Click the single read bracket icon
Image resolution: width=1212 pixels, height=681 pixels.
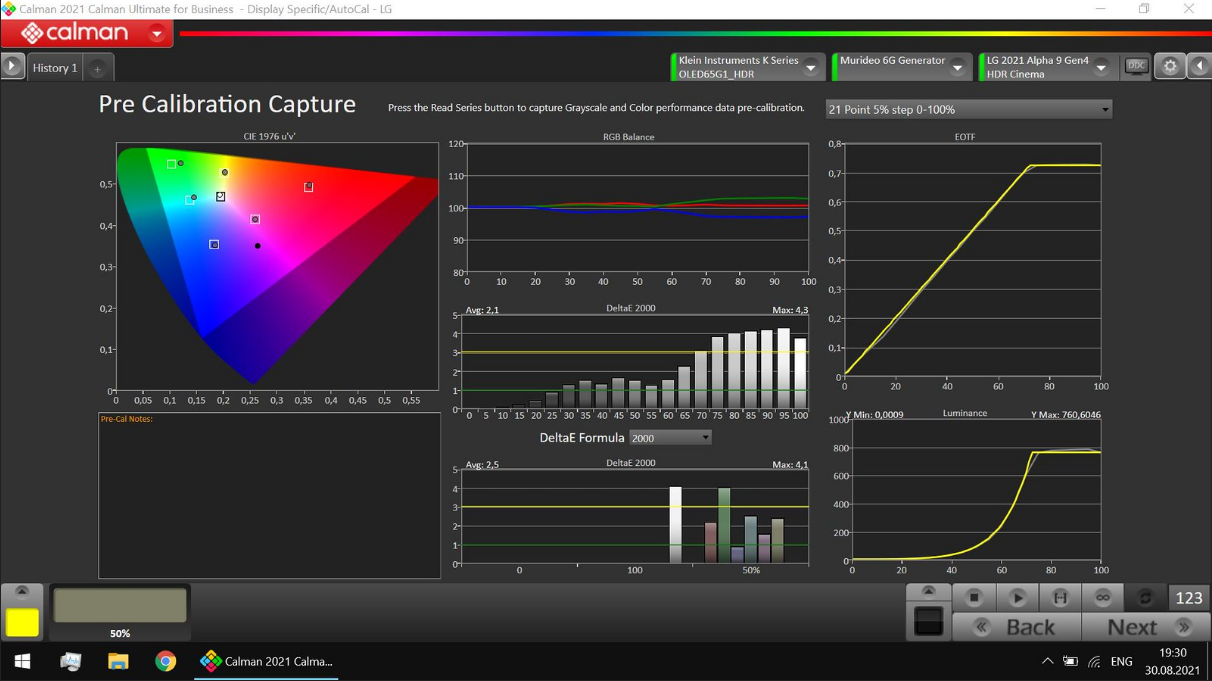[x=1060, y=598]
